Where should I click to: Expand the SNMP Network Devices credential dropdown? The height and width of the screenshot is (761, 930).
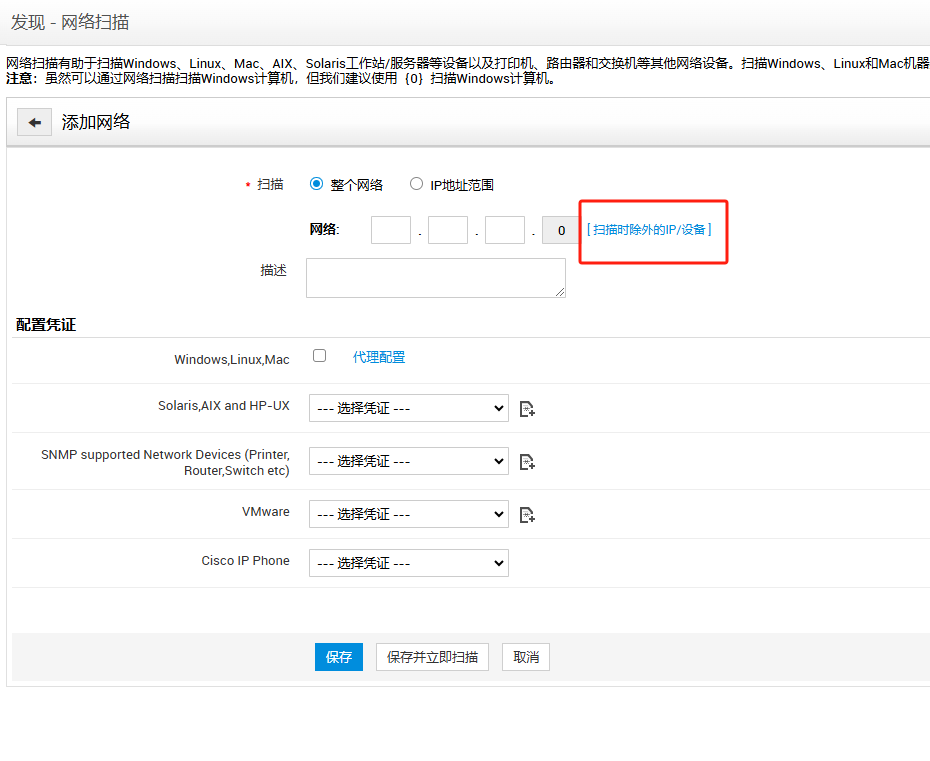tap(408, 461)
